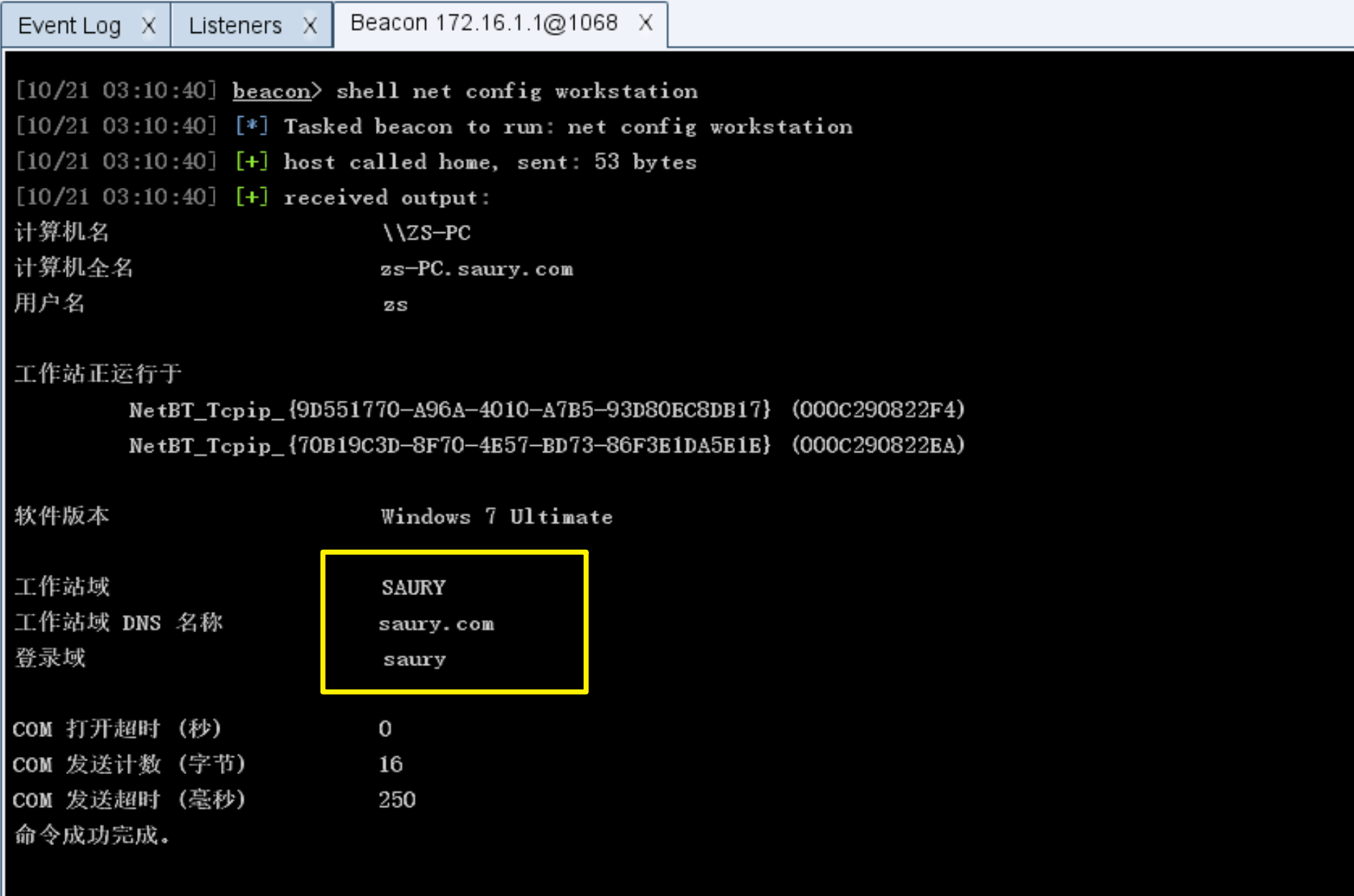
Task: Click the COM send count value 16
Action: [x=391, y=765]
